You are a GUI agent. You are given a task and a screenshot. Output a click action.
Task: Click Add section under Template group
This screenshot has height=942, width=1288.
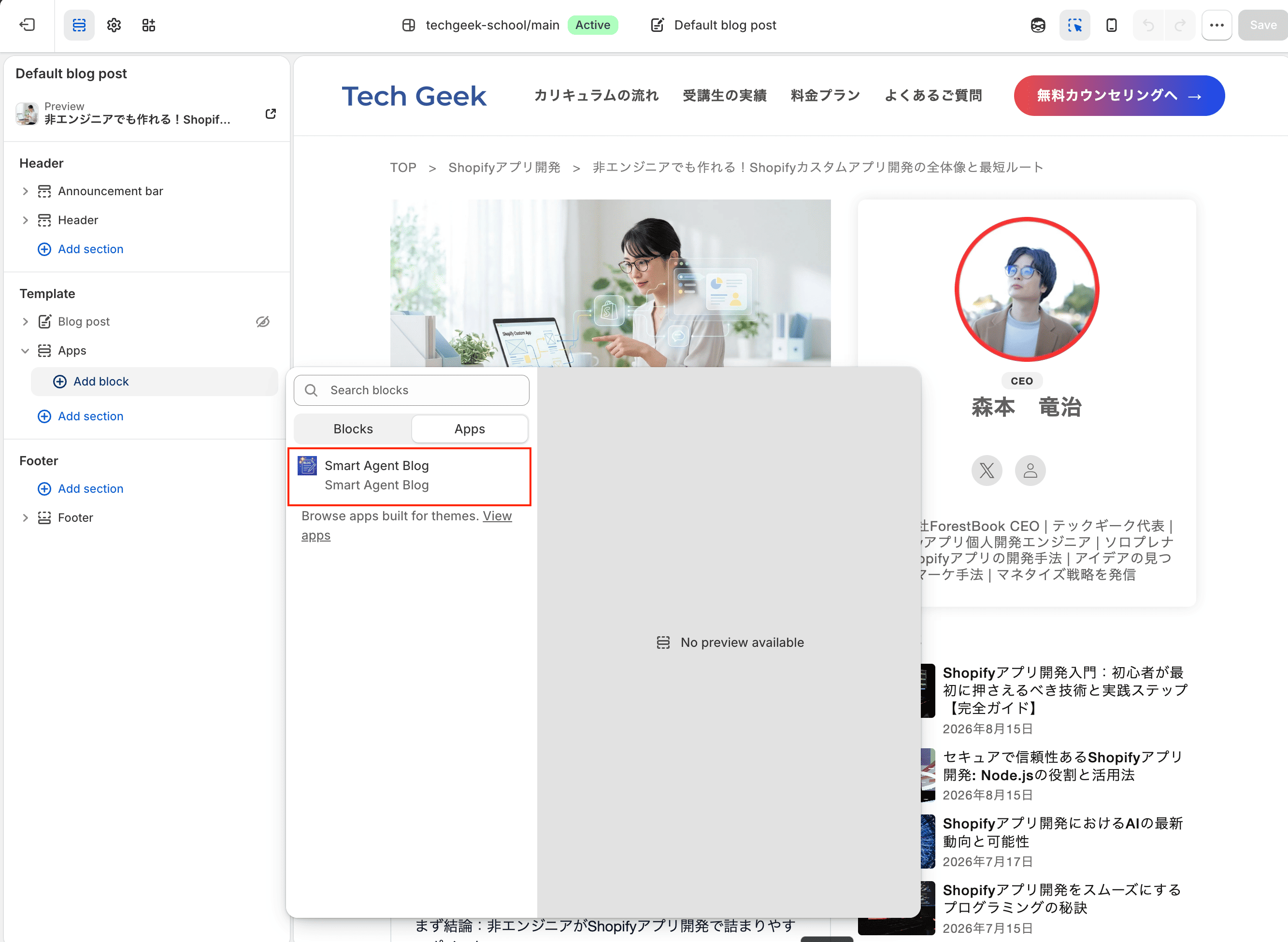(x=80, y=416)
